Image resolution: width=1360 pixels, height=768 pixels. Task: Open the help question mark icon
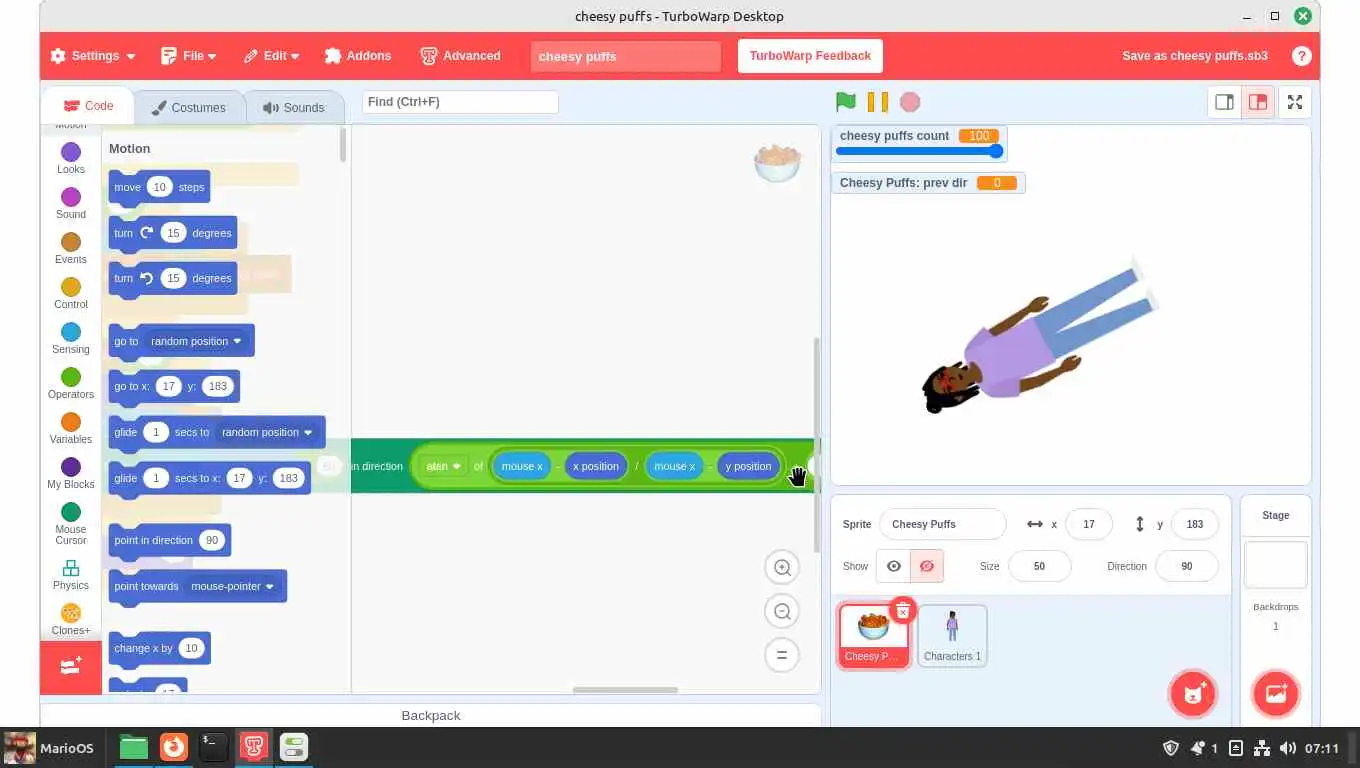1301,56
